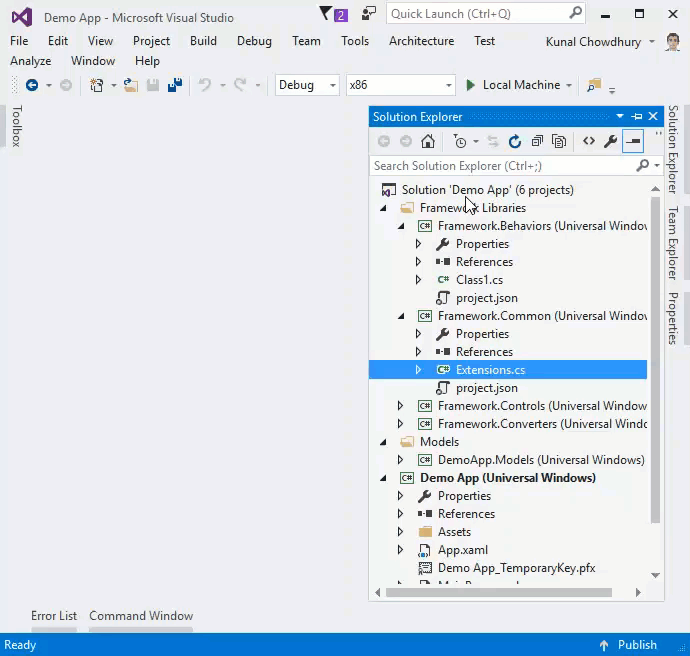Open the File menu
This screenshot has height=656, width=690.
tap(19, 41)
